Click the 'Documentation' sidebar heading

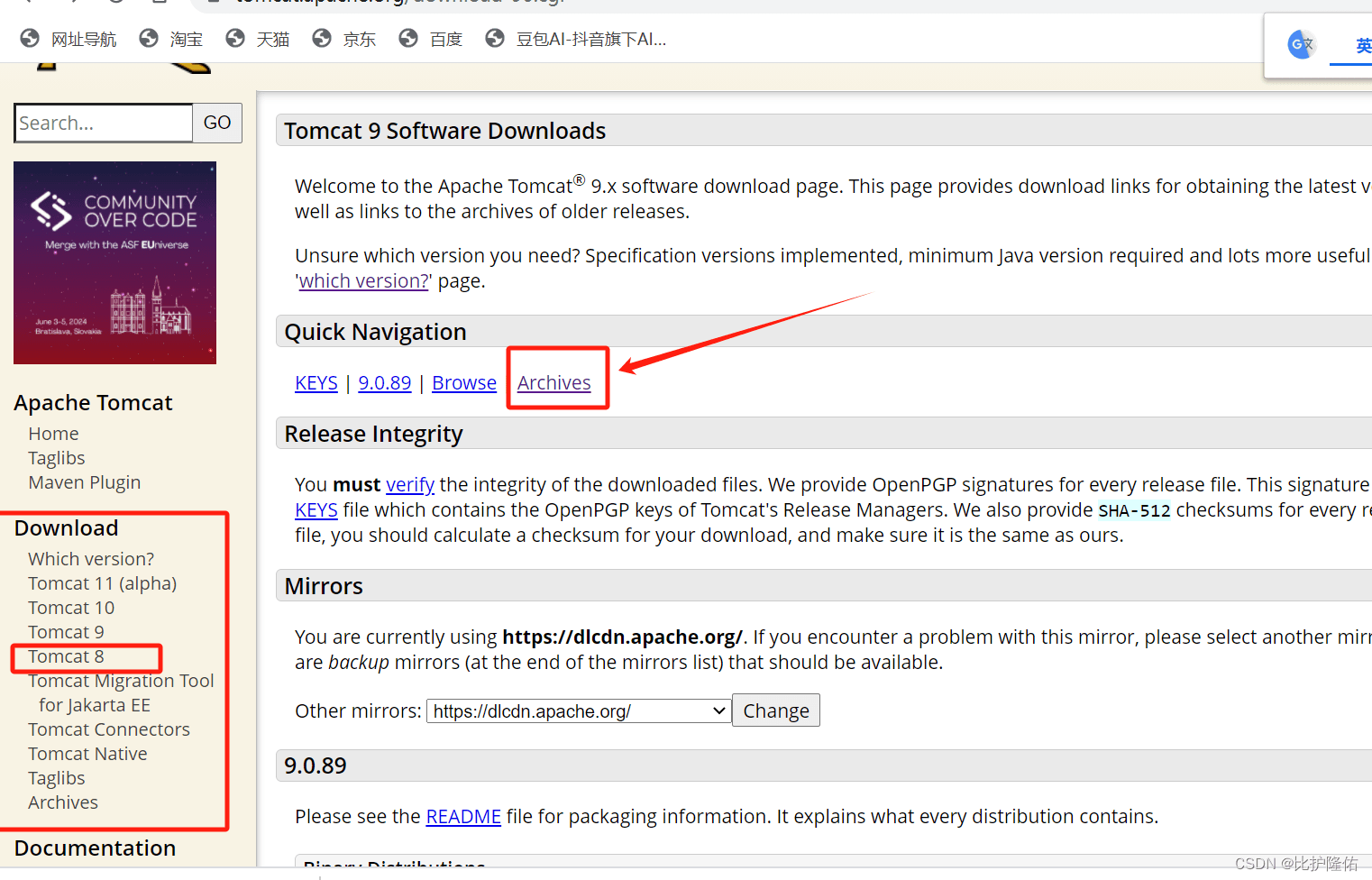96,848
